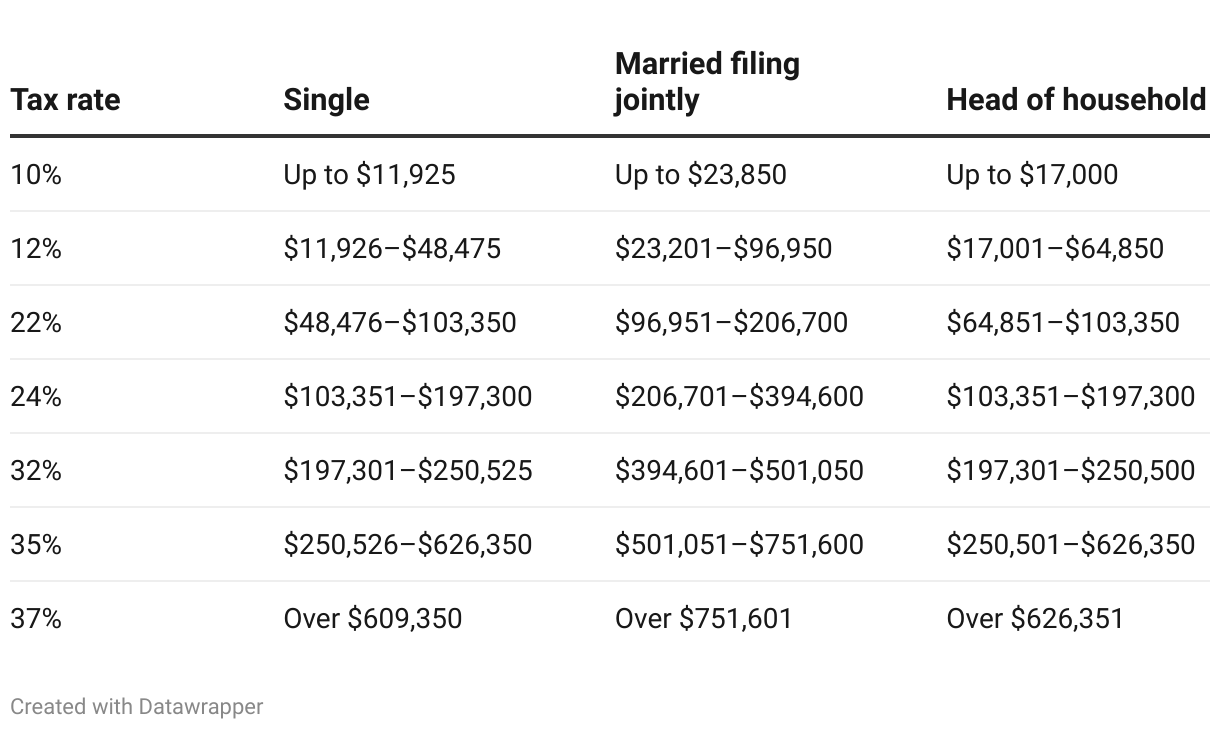Select the 35% tax rate cell
Screen dimensions: 1220x730
(36, 545)
